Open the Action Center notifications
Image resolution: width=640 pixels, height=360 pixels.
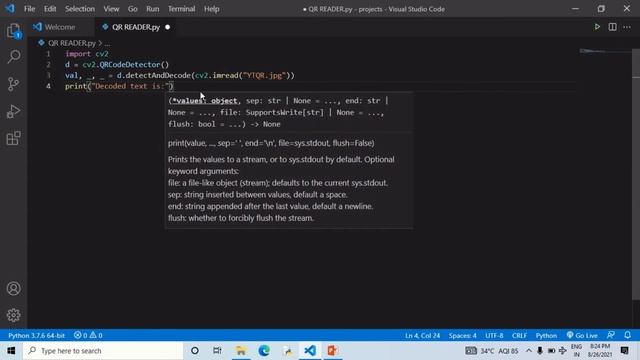point(624,351)
